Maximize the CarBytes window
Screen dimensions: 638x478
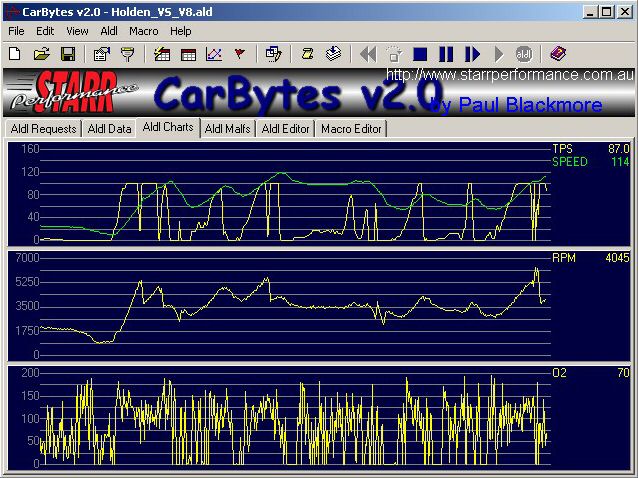(606, 12)
